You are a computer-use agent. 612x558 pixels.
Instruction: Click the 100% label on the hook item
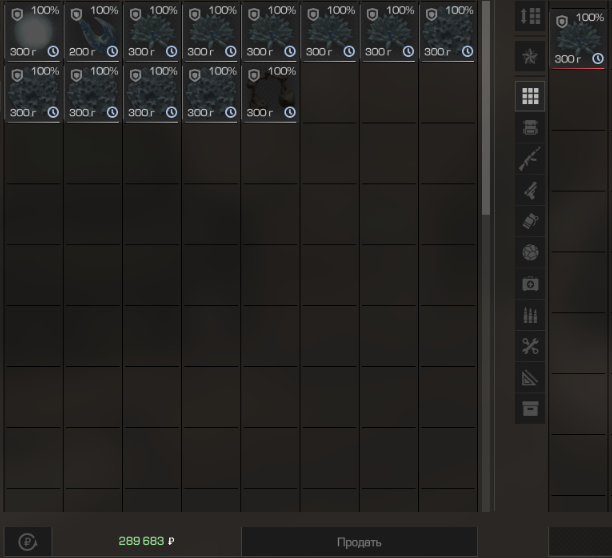click(x=104, y=11)
